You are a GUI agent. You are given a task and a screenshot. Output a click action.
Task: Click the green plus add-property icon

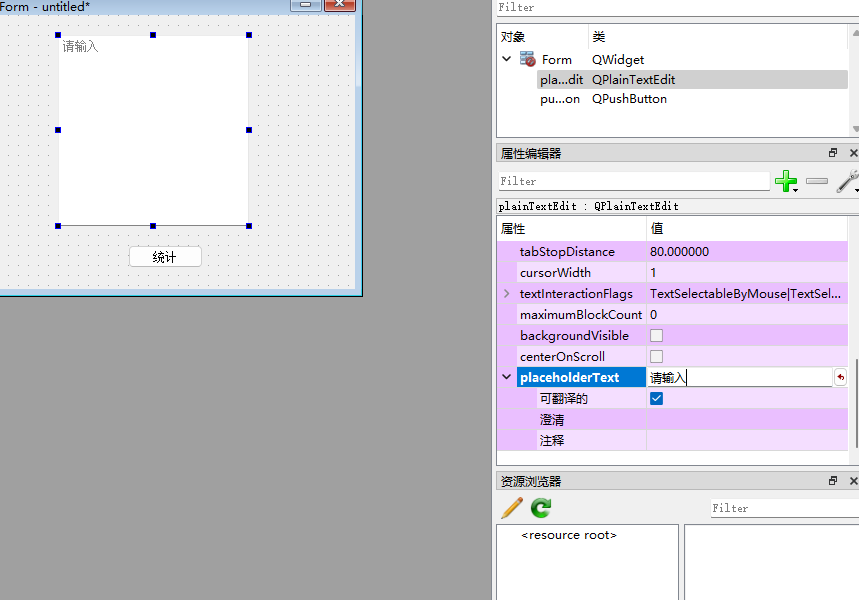tap(786, 181)
